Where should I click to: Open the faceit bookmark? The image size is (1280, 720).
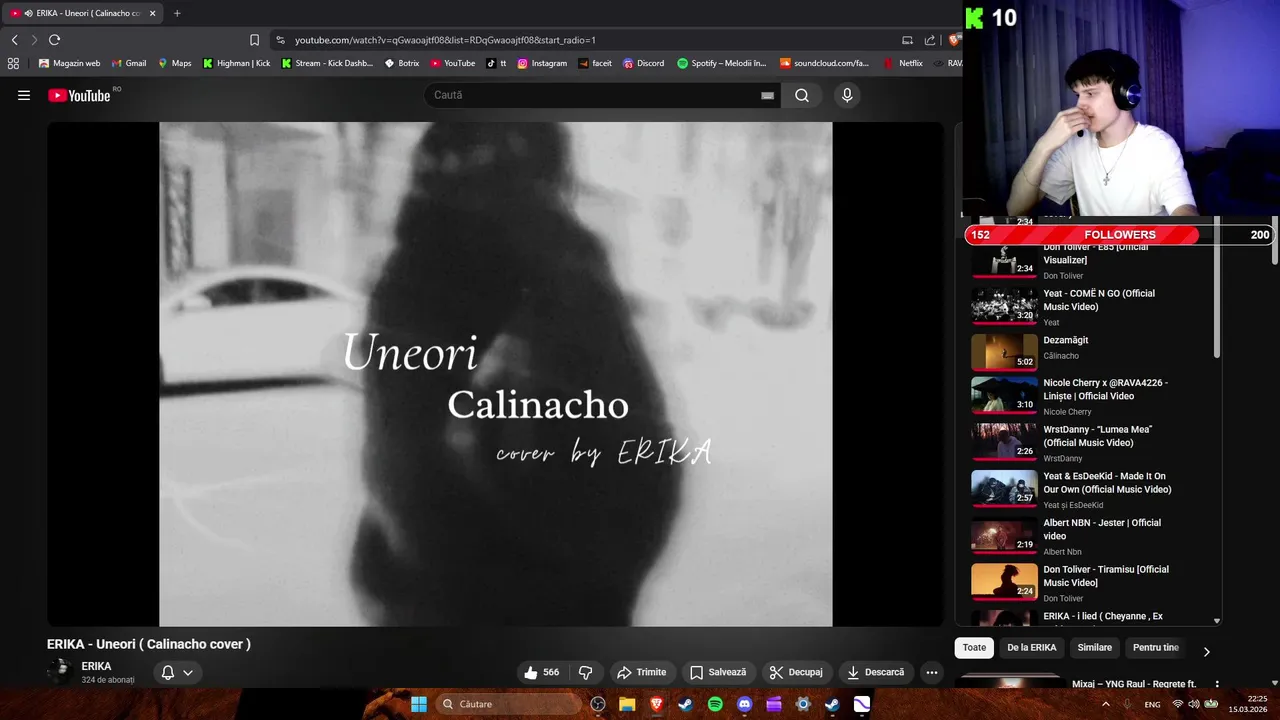(x=595, y=63)
